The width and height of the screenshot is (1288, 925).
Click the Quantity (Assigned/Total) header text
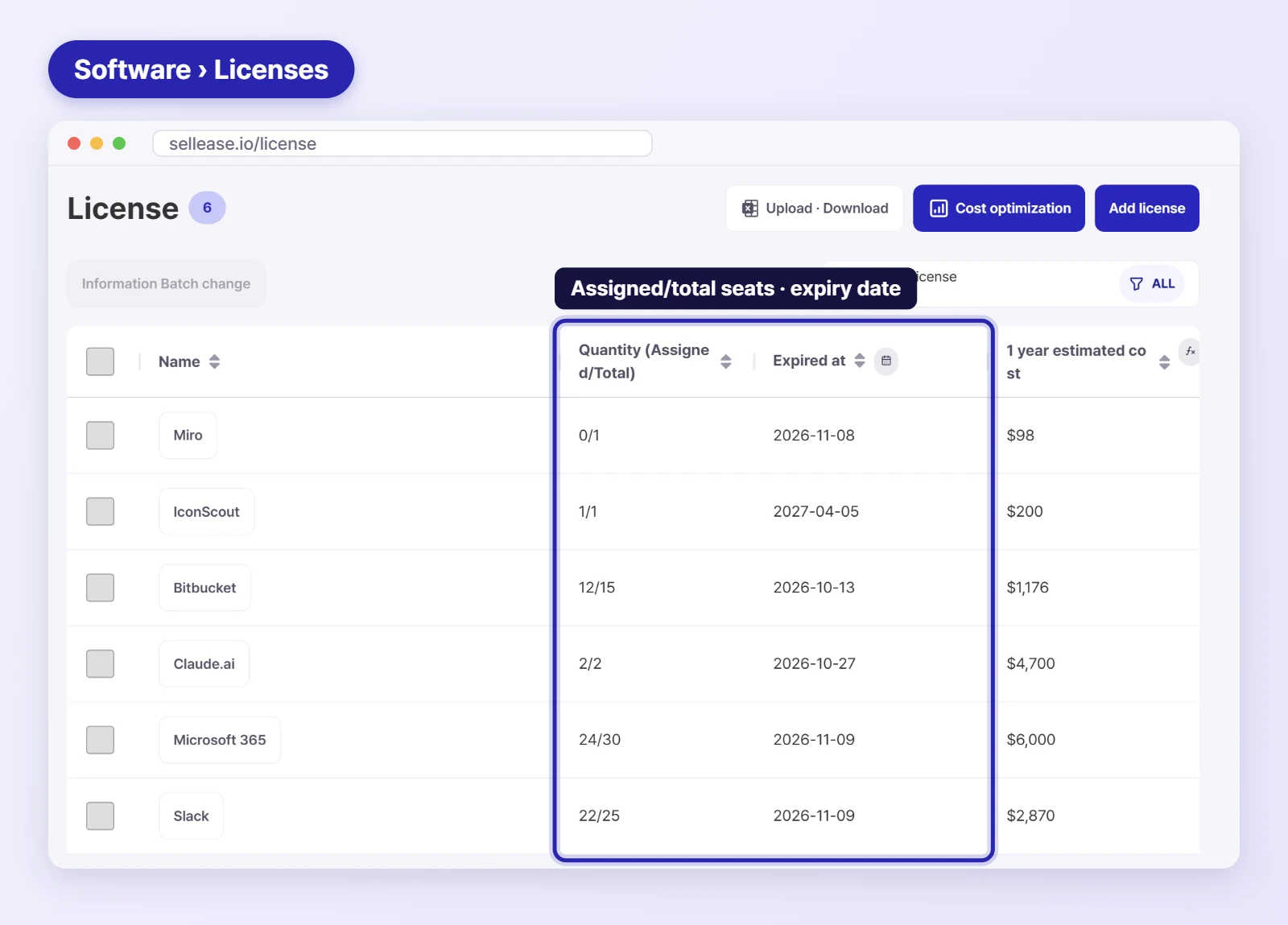tap(644, 361)
